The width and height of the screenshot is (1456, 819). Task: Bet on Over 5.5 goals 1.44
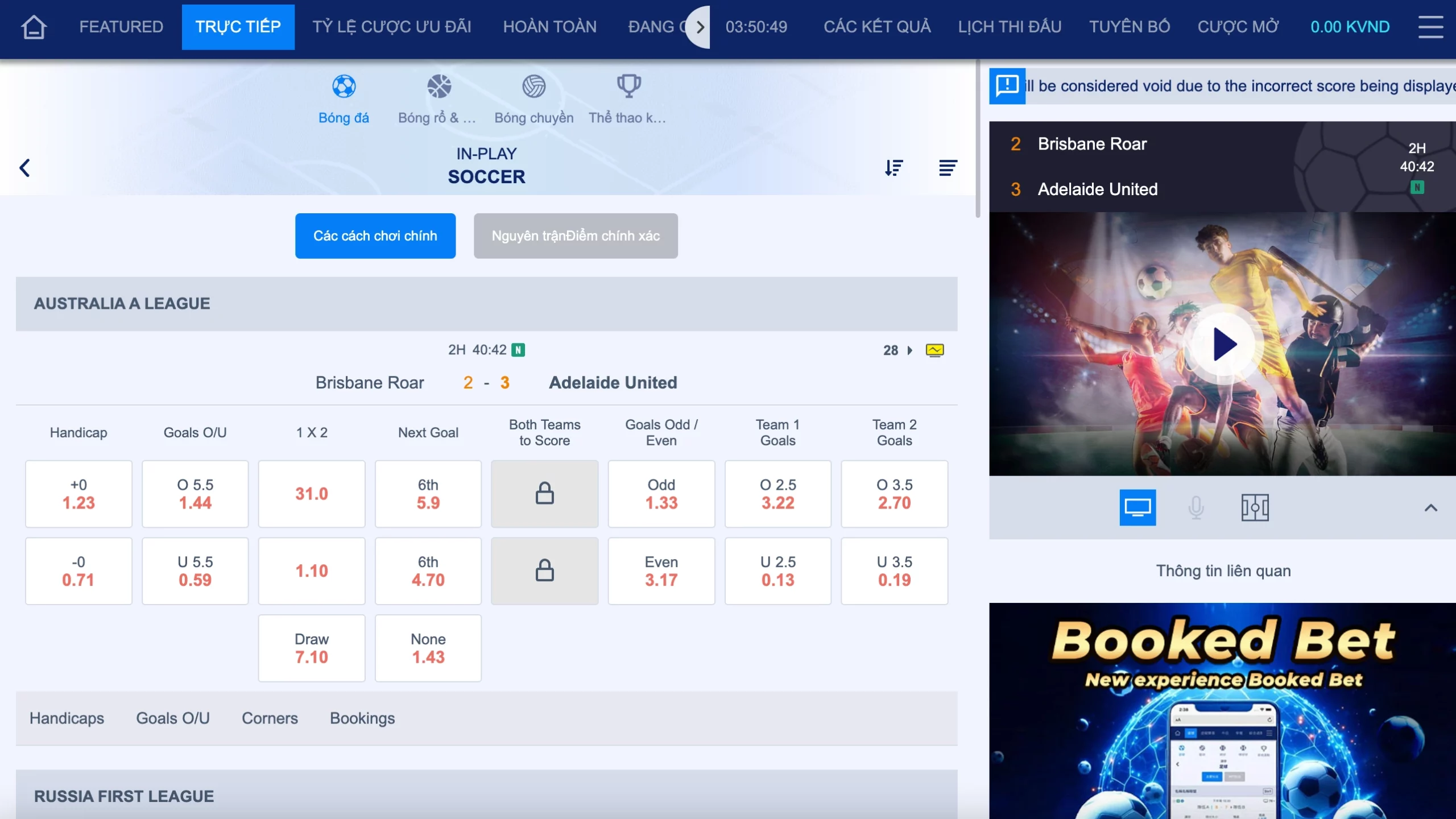click(195, 494)
